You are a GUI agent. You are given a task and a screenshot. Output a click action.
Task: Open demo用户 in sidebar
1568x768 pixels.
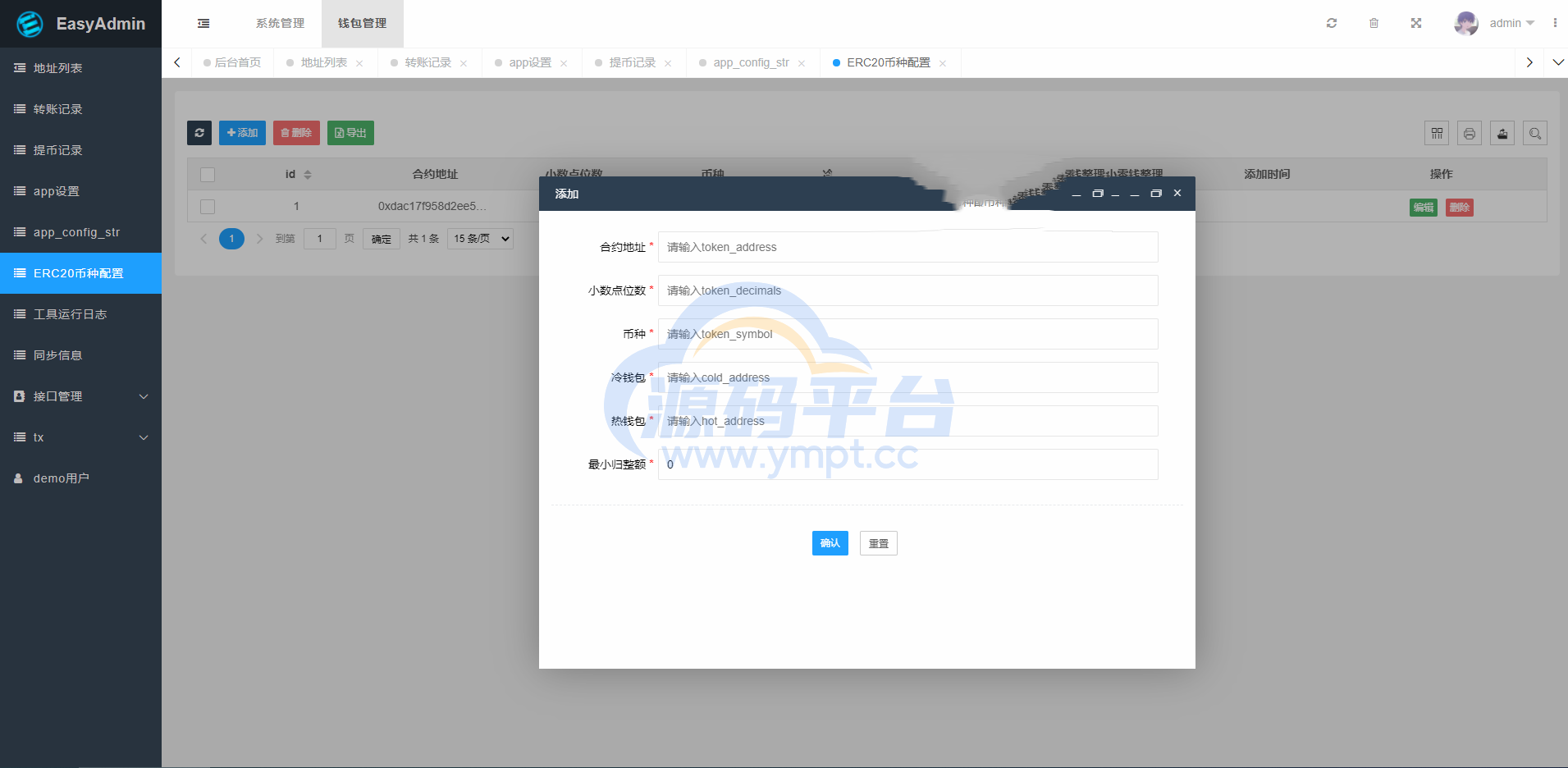[x=80, y=478]
